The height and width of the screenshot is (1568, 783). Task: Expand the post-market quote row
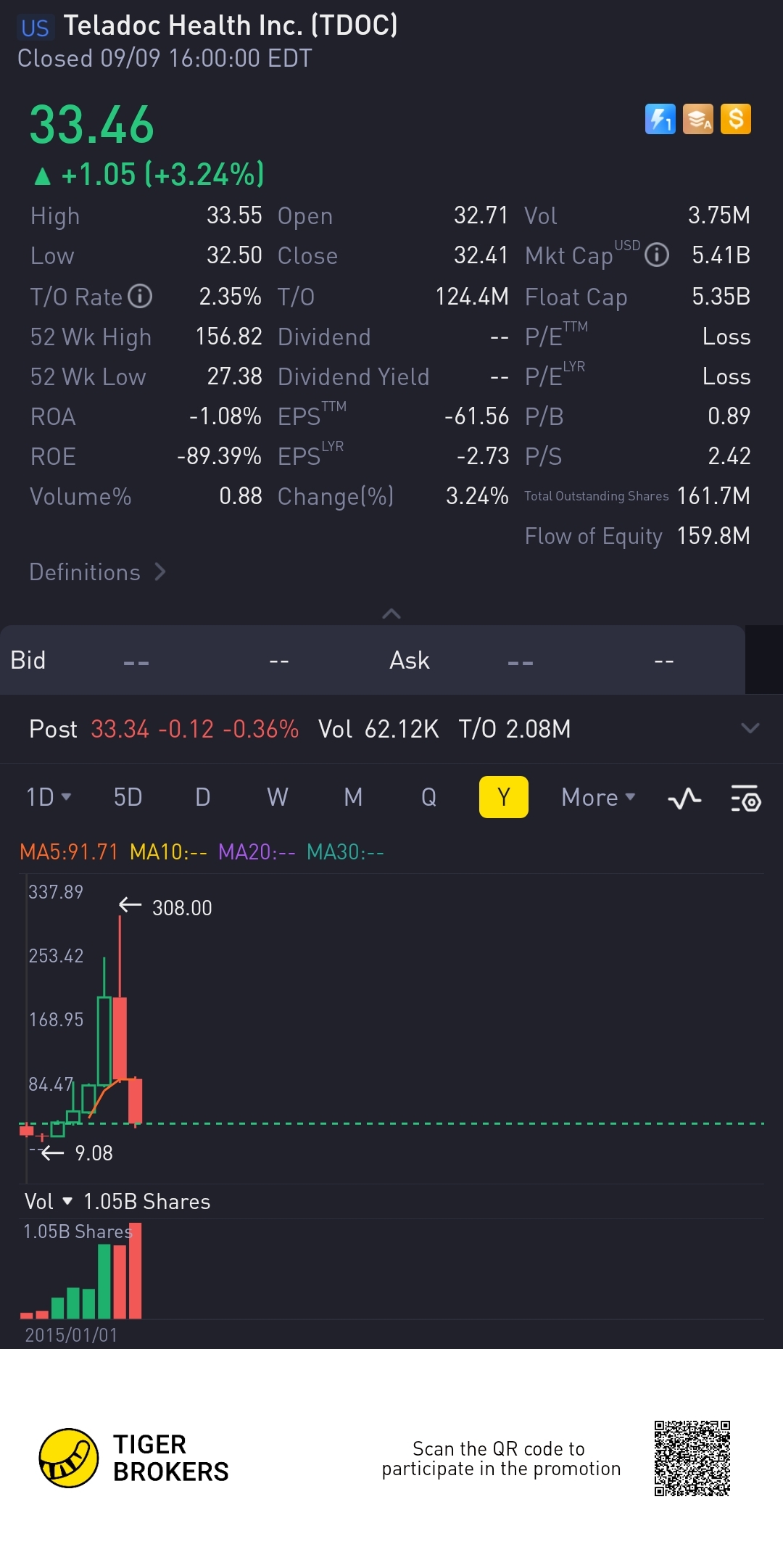click(x=750, y=728)
